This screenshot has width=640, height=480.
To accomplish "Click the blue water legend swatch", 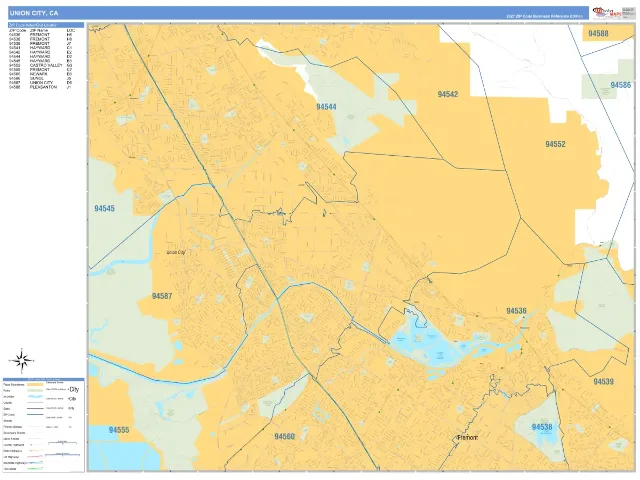I will pyautogui.click(x=36, y=396).
